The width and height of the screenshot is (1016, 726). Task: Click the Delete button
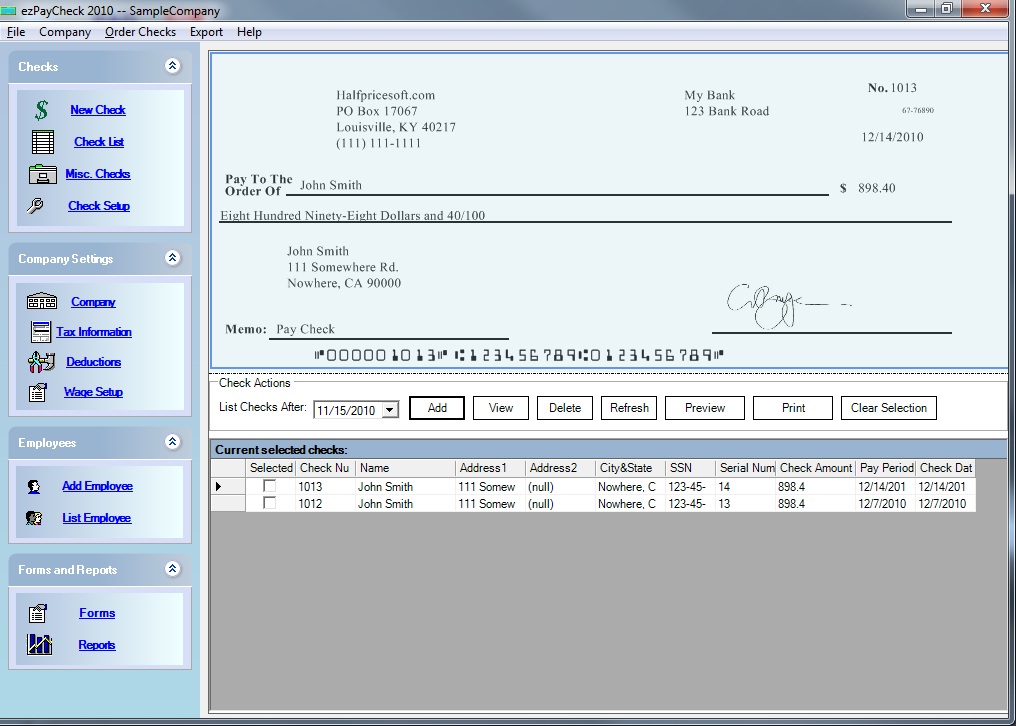(565, 408)
